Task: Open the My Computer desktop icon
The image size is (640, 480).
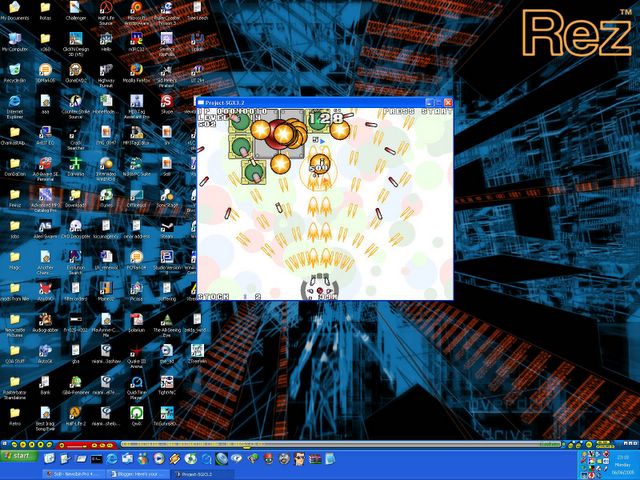Action: tap(15, 42)
